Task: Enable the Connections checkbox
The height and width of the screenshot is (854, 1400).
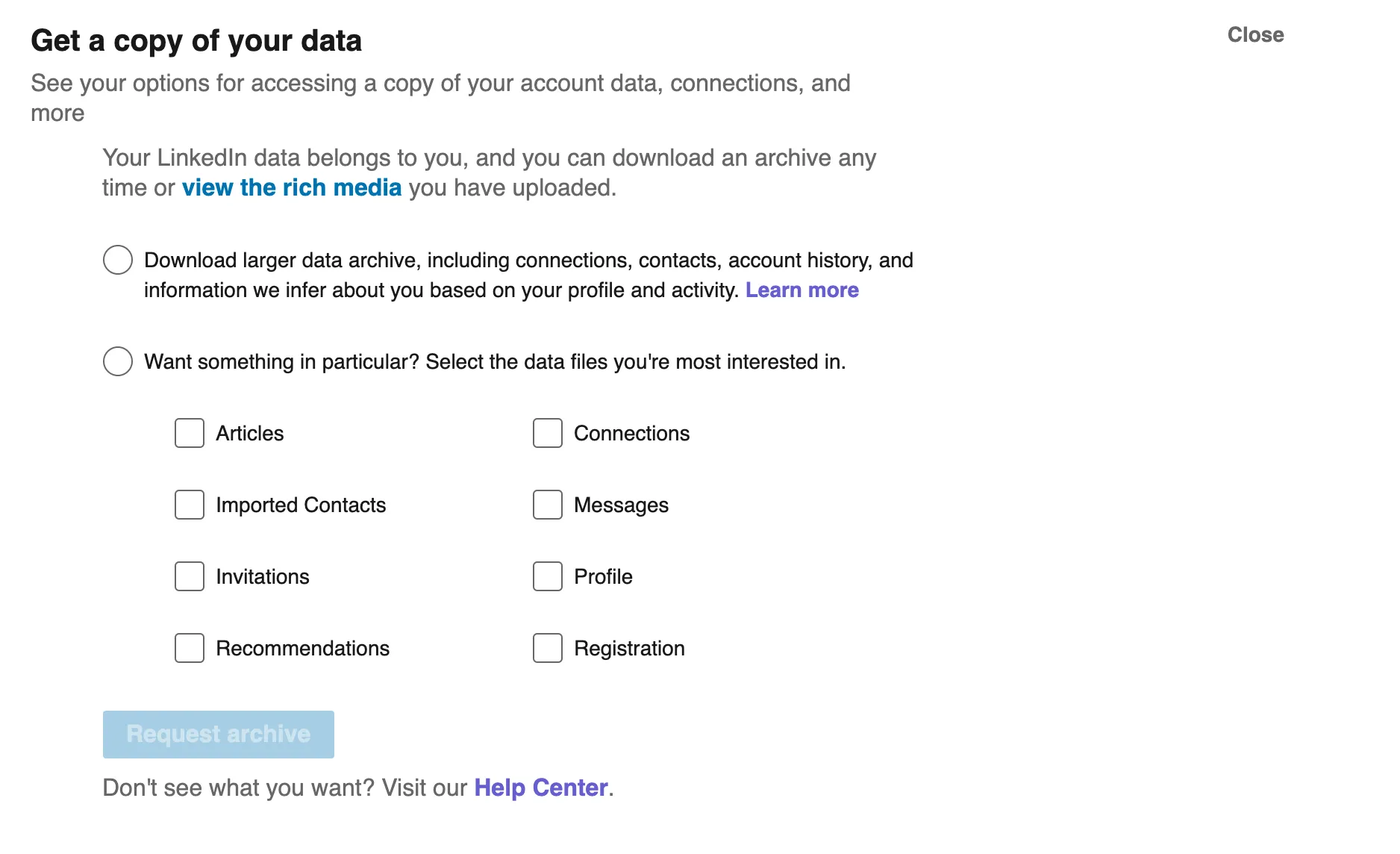Action: pos(547,433)
